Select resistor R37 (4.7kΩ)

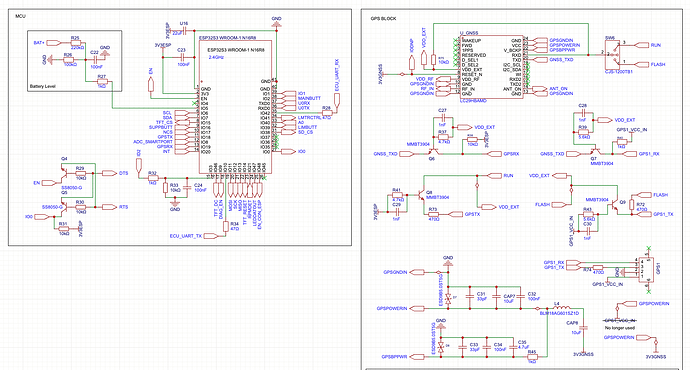tap(443, 137)
